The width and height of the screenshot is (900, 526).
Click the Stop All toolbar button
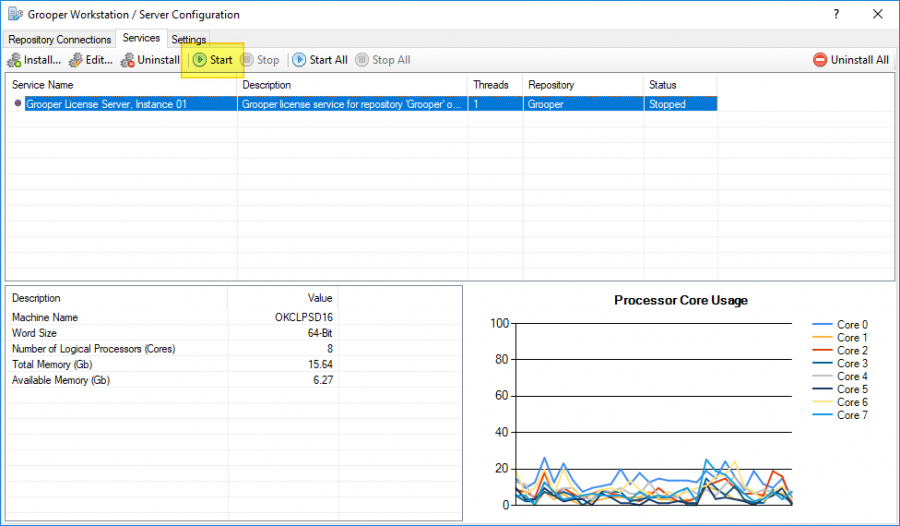pos(382,60)
